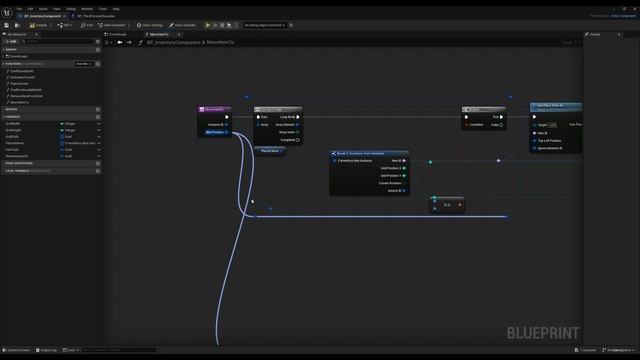Screen dimensions: 640x360
Task: Open PlacedItems variable type dropdown
Action: (78, 143)
